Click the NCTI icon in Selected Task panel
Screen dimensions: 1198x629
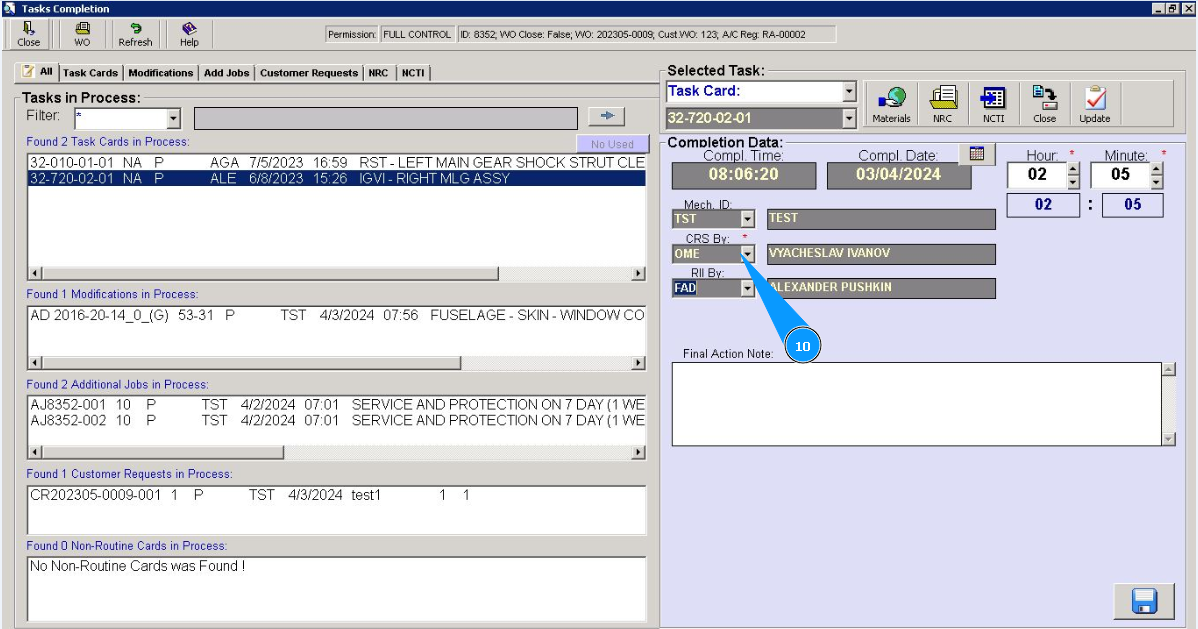click(x=993, y=104)
